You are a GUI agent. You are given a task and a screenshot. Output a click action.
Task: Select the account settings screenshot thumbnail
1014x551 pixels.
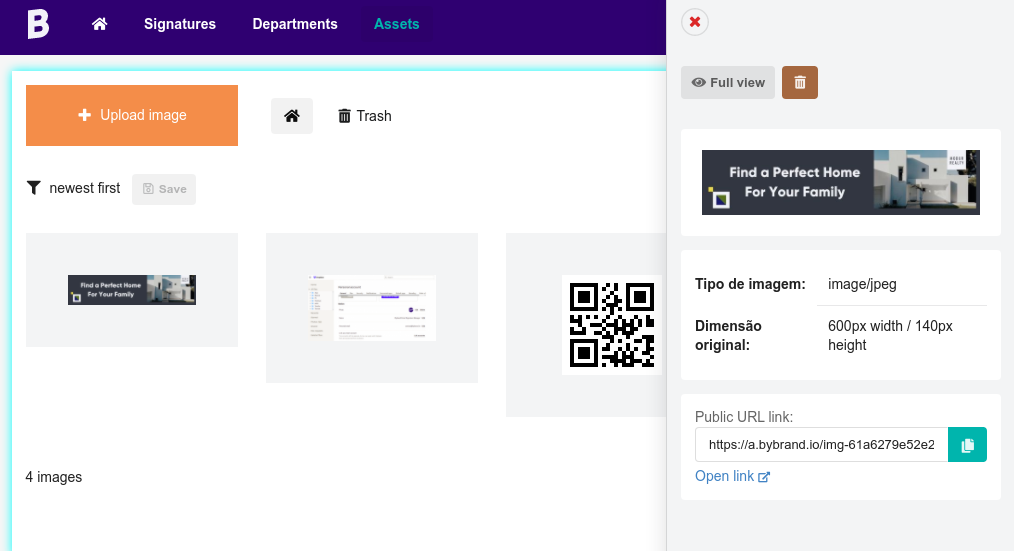pos(372,308)
